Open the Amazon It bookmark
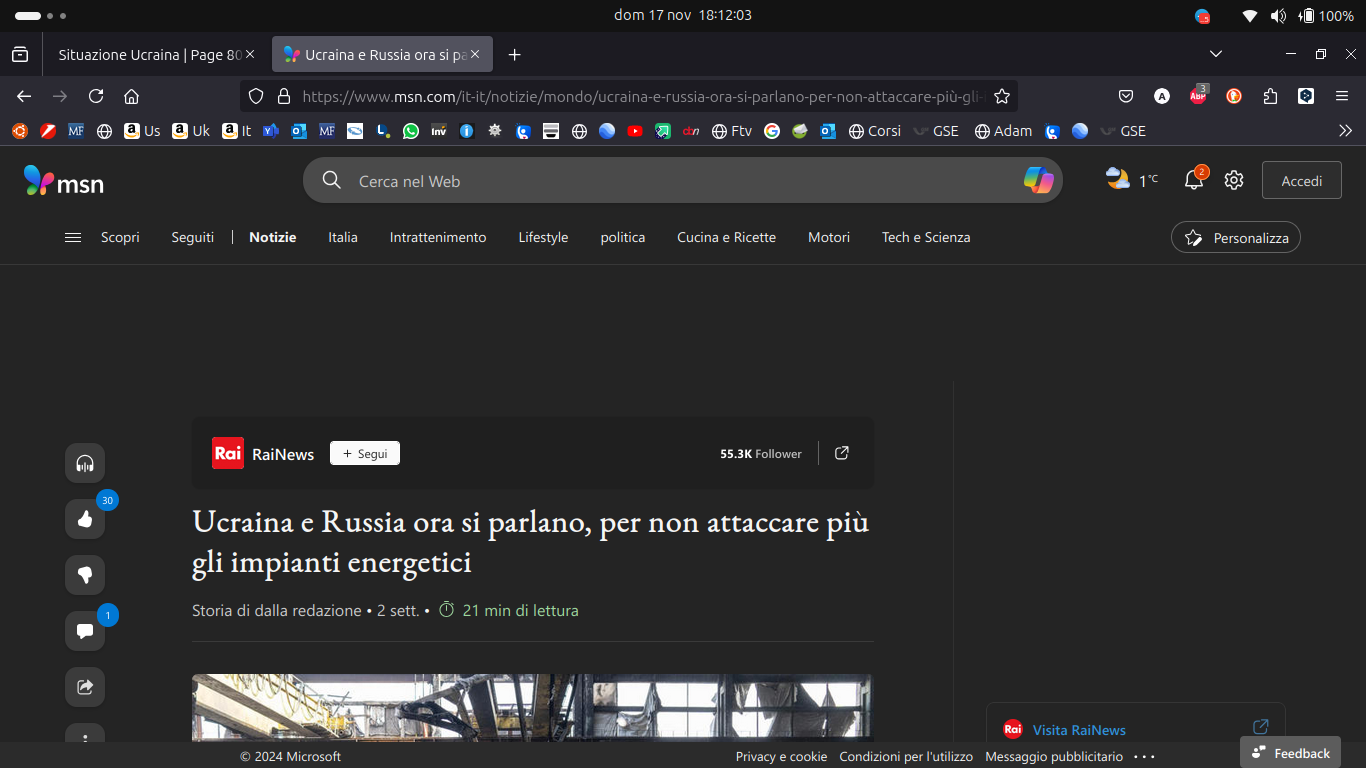Viewport: 1366px width, 768px height. click(237, 131)
